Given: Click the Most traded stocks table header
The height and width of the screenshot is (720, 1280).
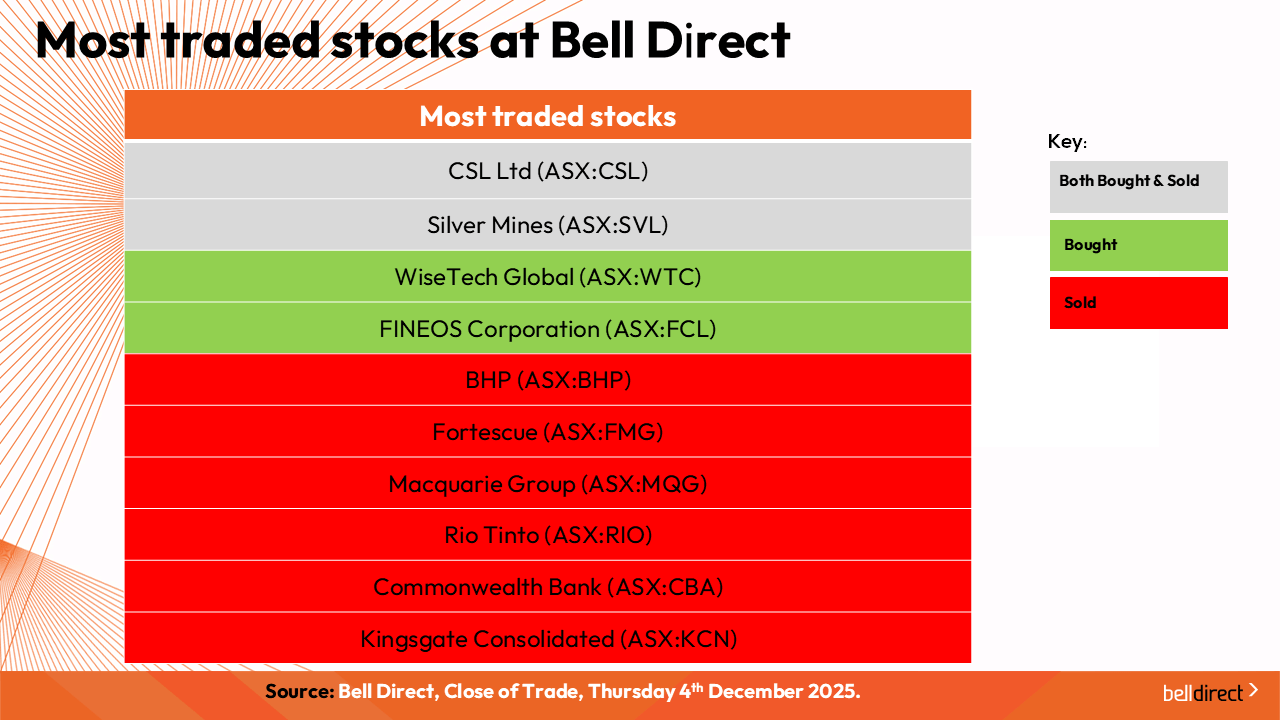Looking at the screenshot, I should click(548, 116).
